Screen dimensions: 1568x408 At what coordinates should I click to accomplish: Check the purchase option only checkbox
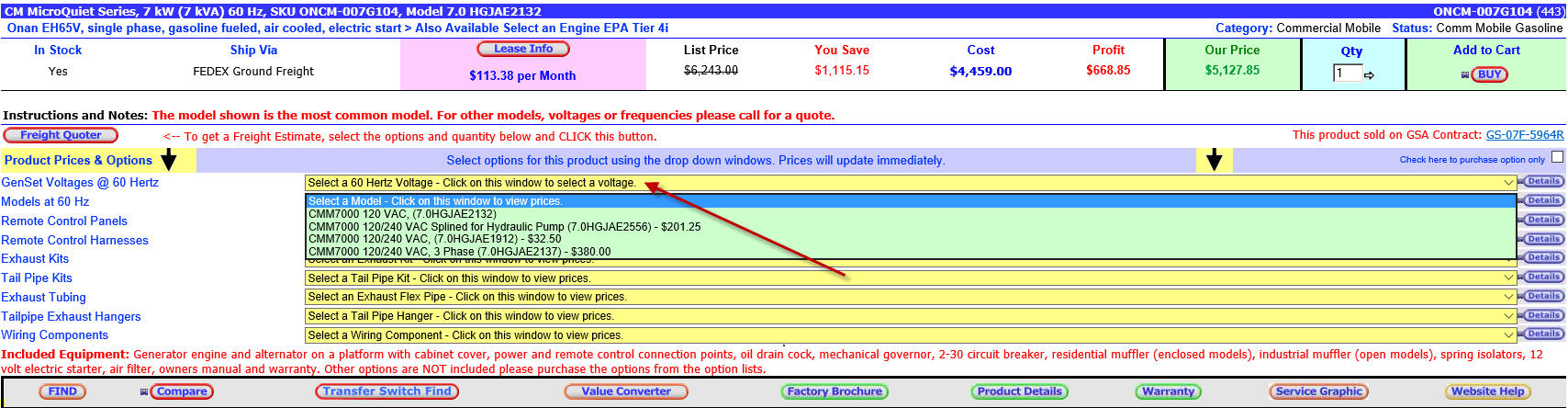pos(1557,157)
